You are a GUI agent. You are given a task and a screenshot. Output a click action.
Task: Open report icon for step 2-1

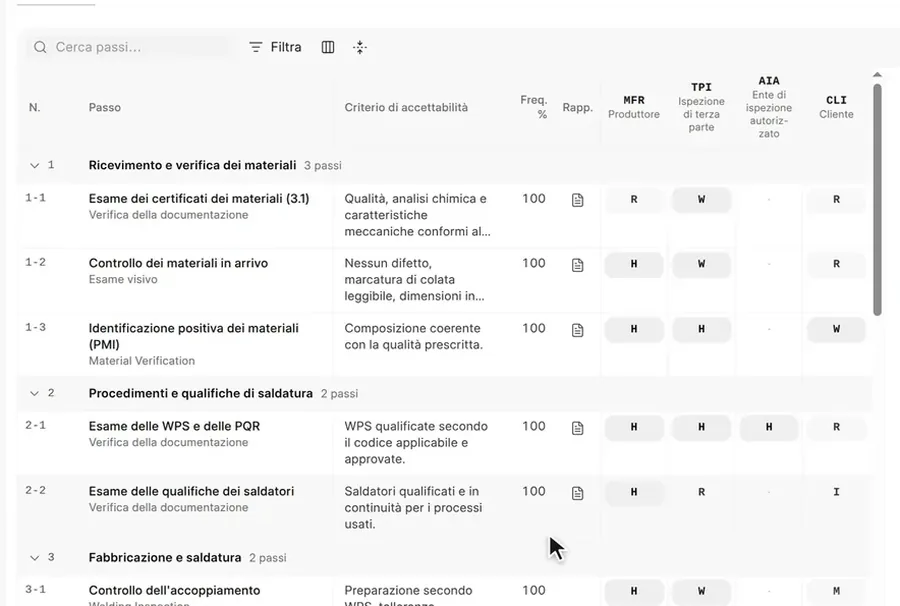(577, 428)
